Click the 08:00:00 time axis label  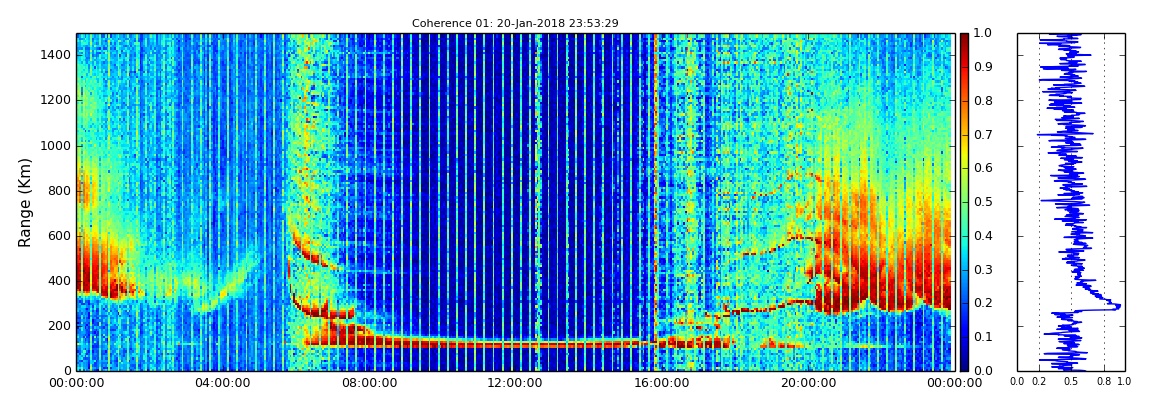(367, 382)
